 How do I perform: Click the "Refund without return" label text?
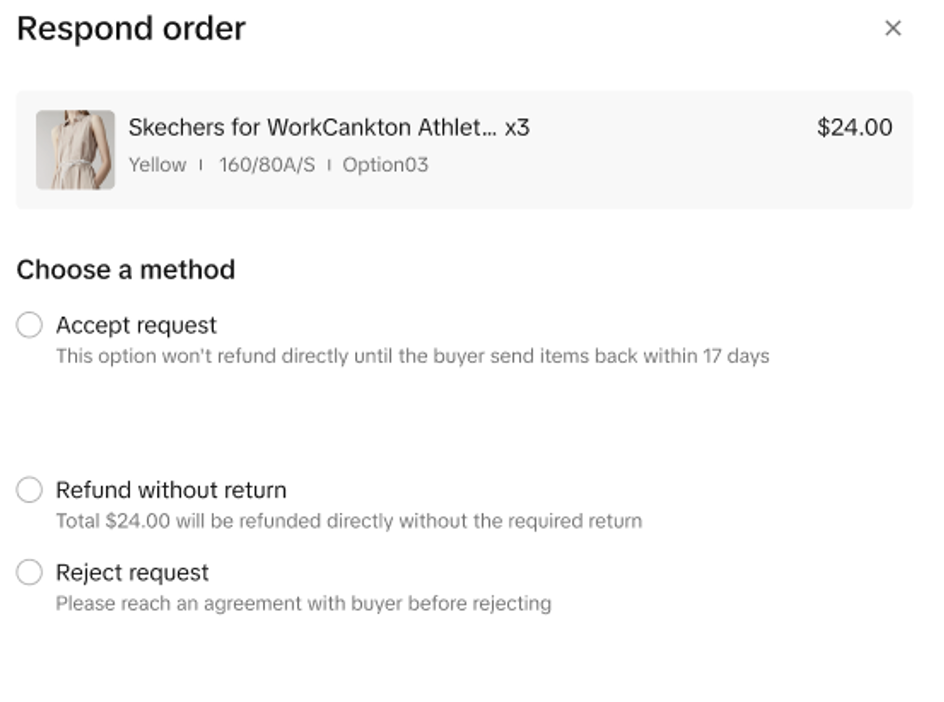[x=171, y=490]
